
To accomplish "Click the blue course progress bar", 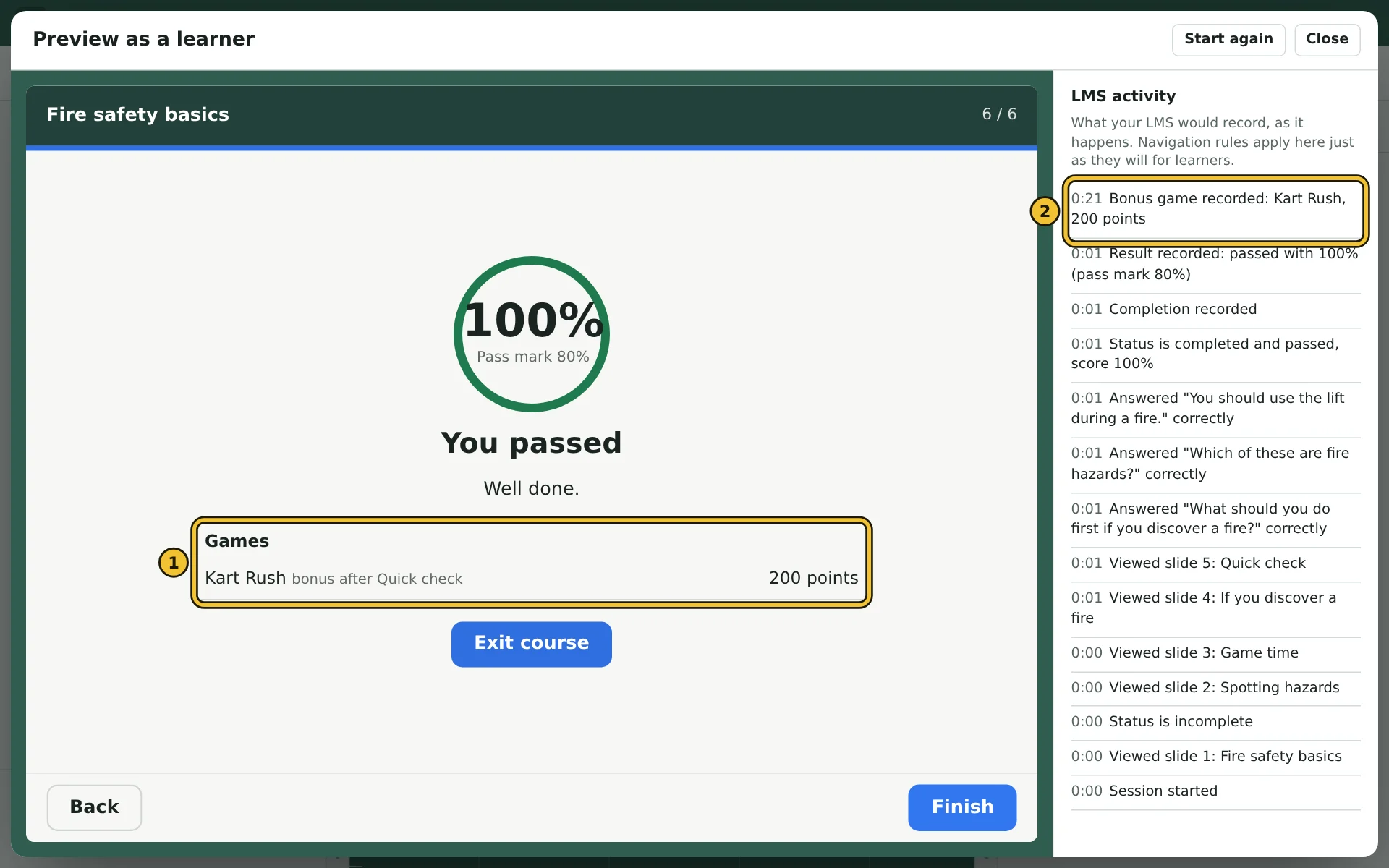I will pos(531,148).
